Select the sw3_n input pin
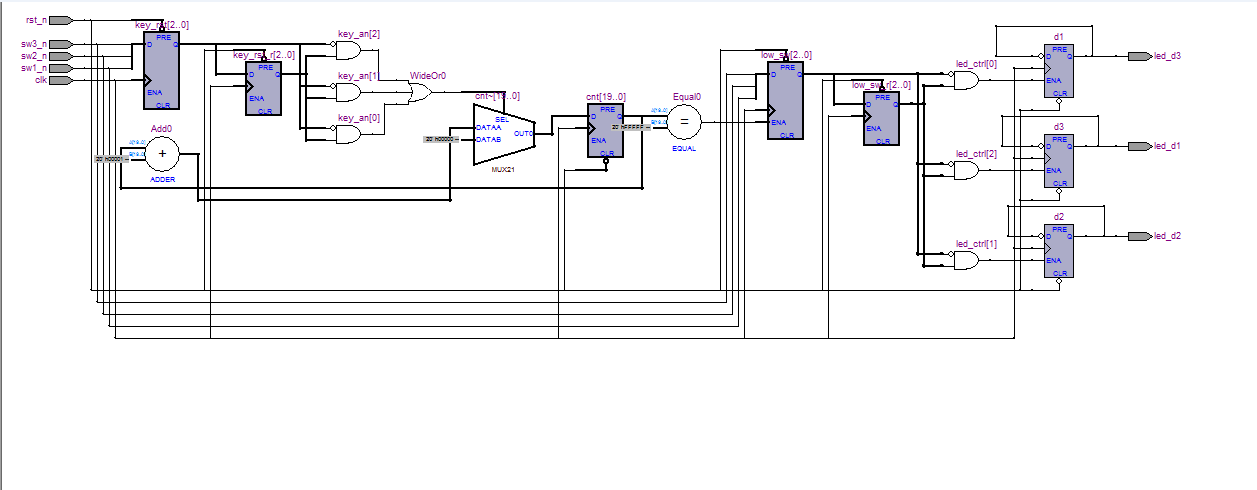This screenshot has height=490, width=1257. tap(60, 44)
